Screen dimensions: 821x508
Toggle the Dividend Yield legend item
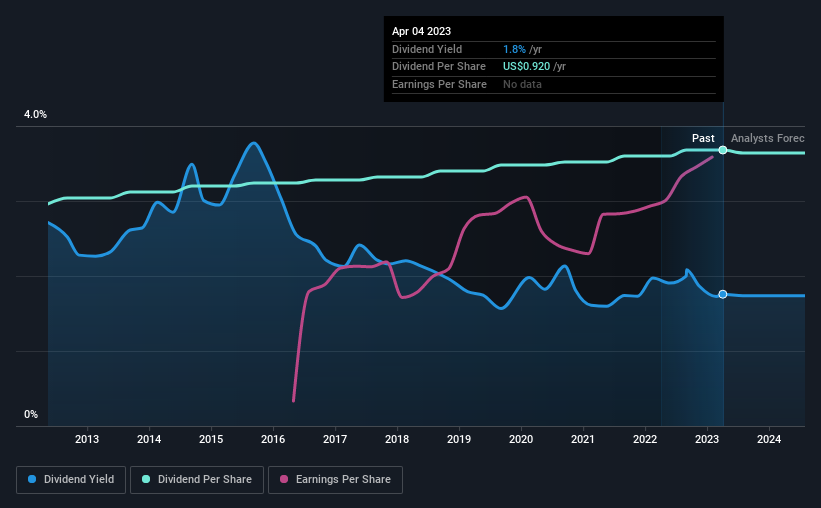point(70,480)
